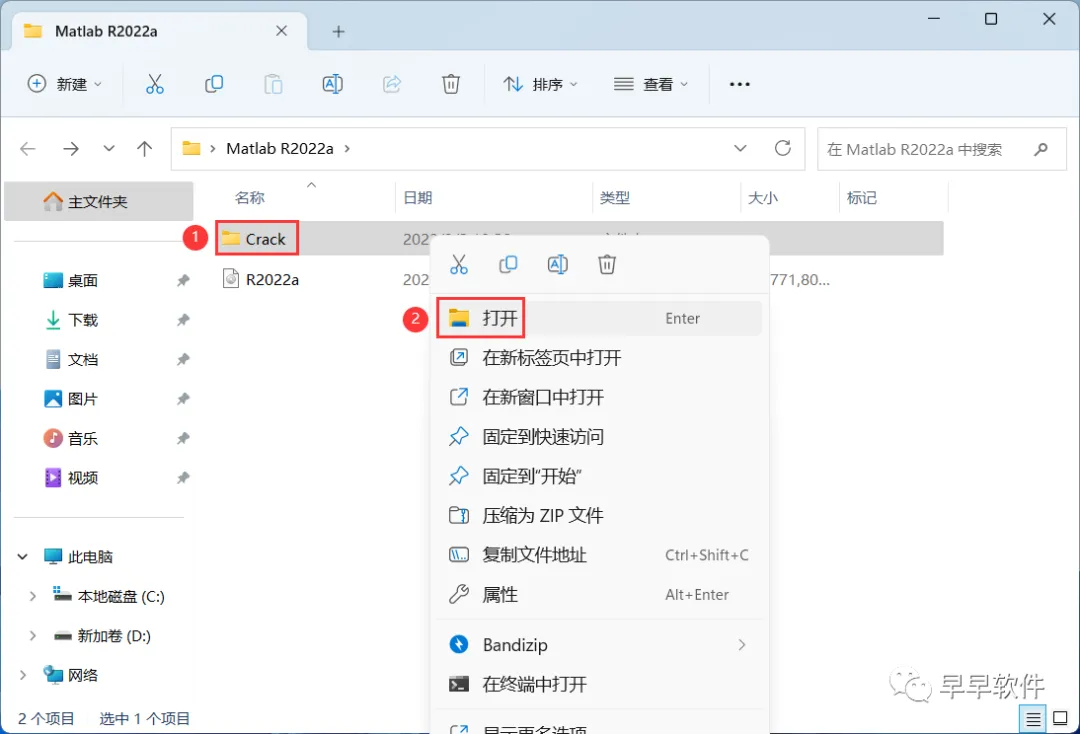Screen dimensions: 1080x734
Task: Choose 在终端中打开
Action: click(x=599, y=684)
